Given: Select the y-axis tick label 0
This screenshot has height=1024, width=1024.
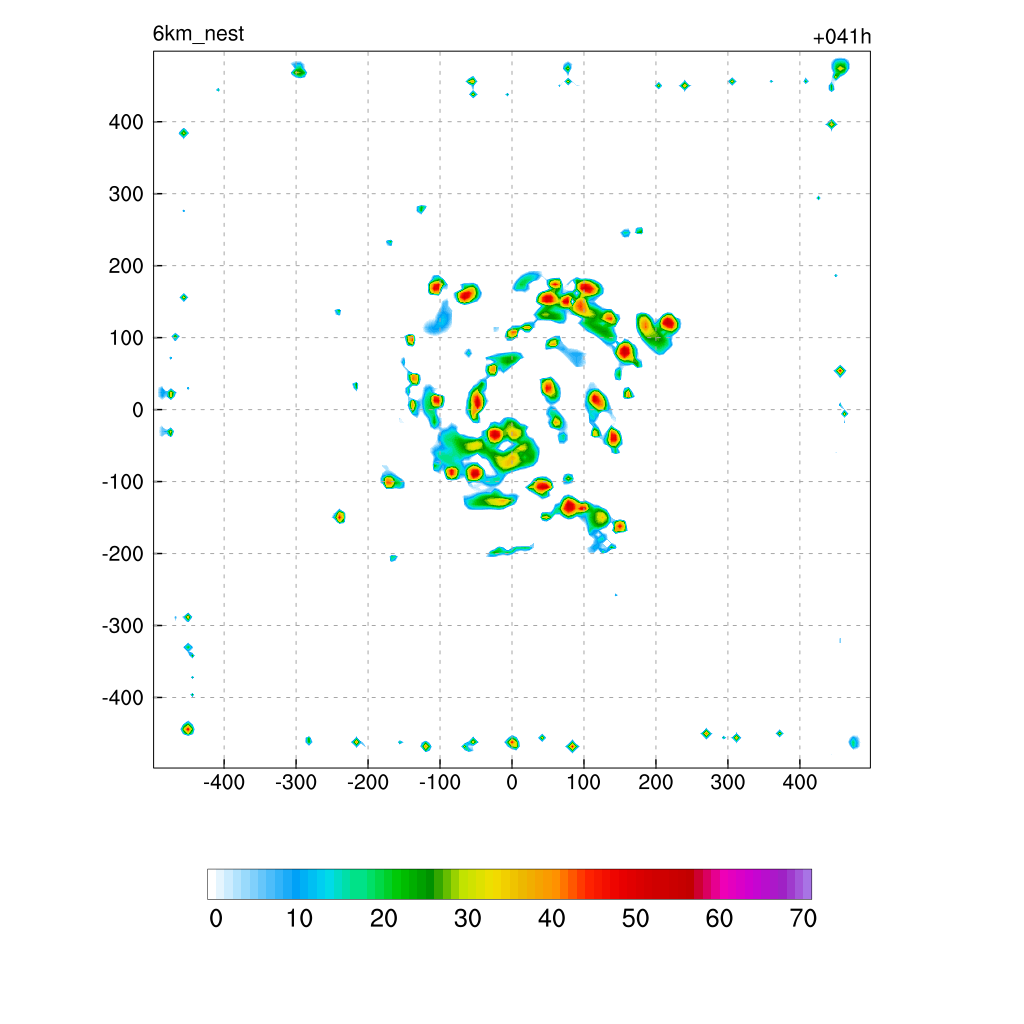Looking at the screenshot, I should [x=138, y=410].
